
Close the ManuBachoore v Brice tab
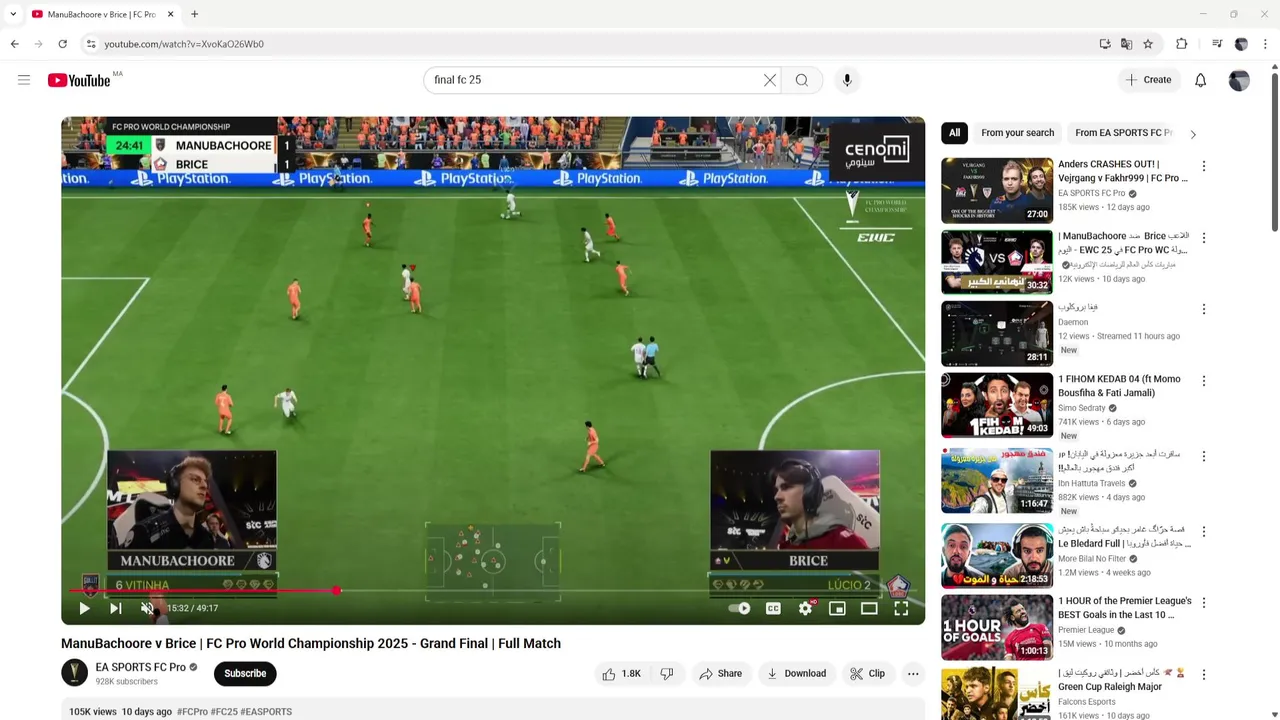point(170,14)
